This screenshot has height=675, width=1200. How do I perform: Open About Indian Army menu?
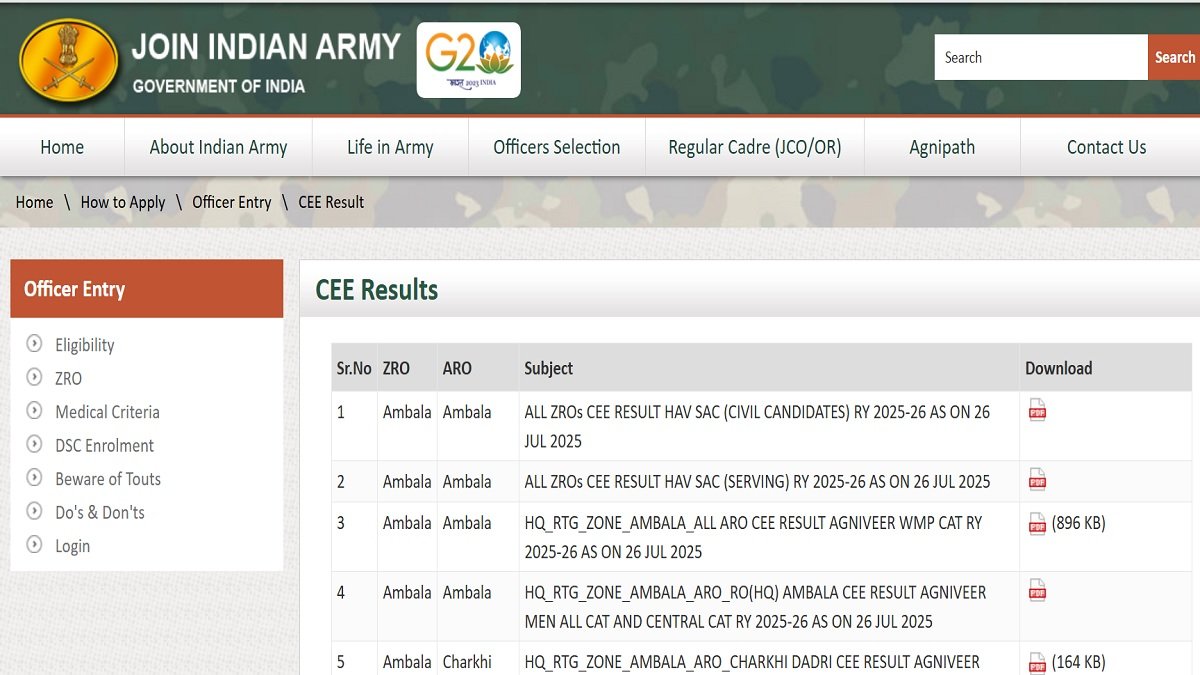[218, 147]
